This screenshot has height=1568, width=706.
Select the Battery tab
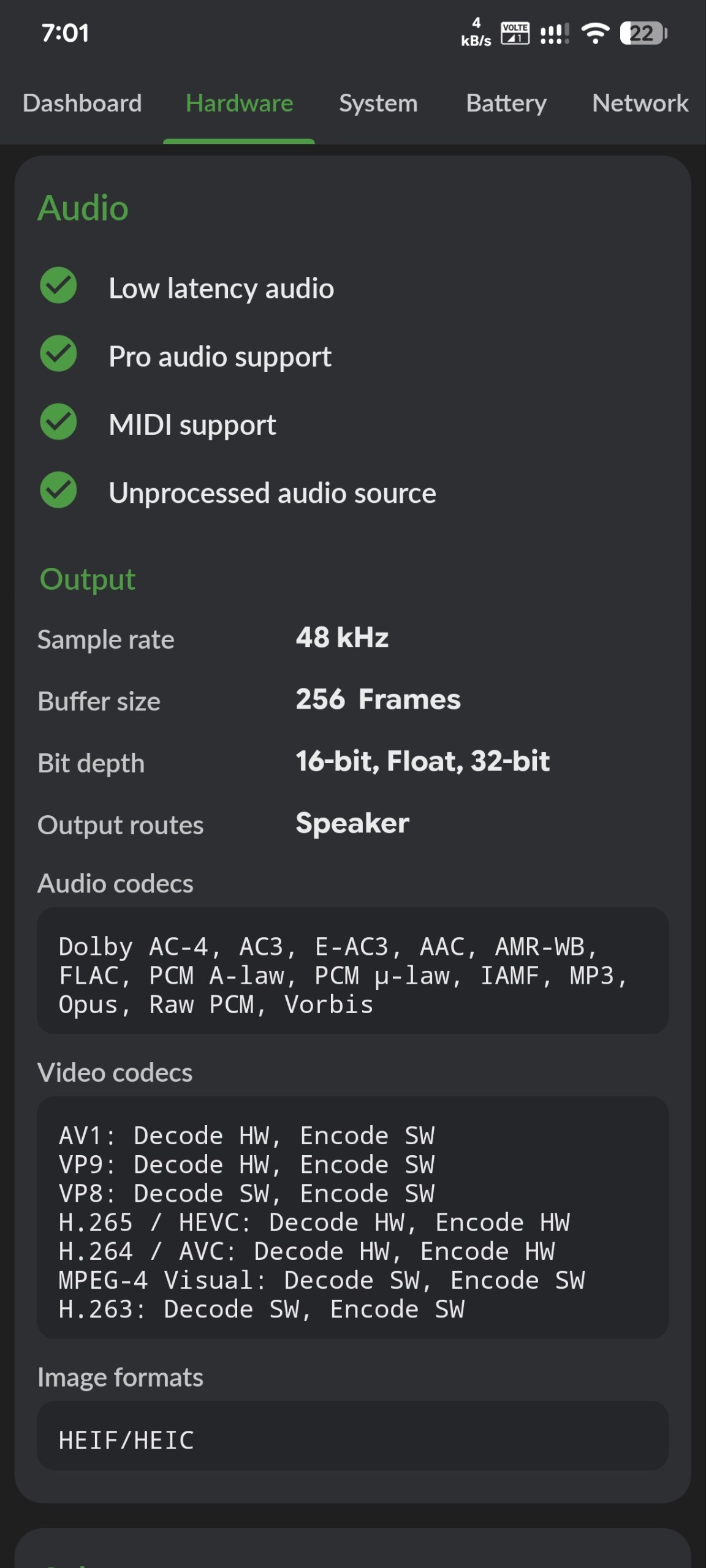506,103
